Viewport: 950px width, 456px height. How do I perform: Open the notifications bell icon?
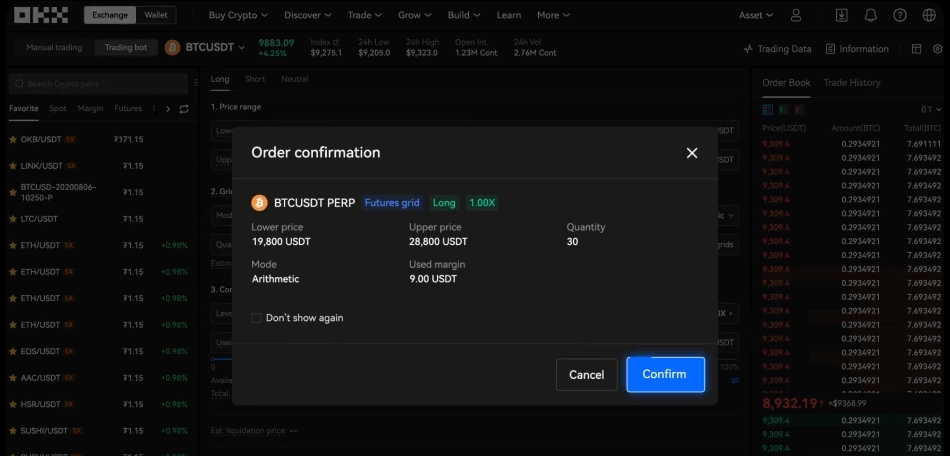[871, 15]
